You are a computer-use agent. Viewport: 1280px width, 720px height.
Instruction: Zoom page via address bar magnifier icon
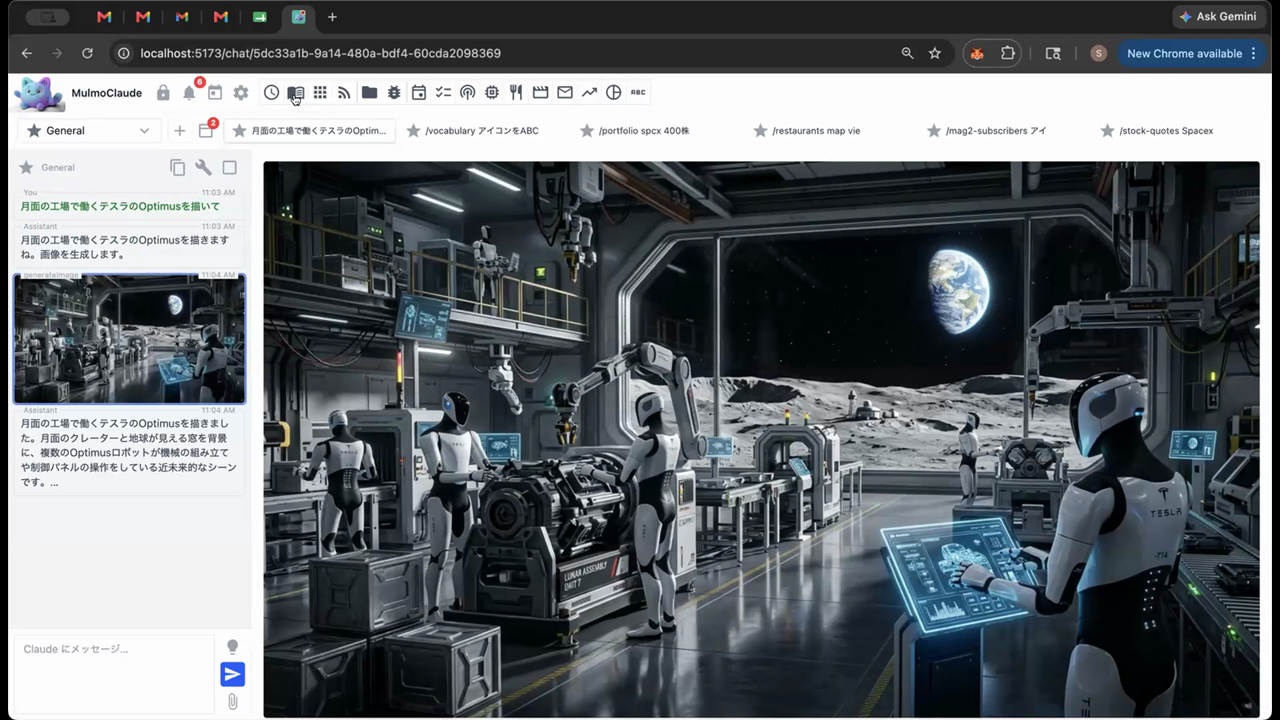tap(907, 53)
